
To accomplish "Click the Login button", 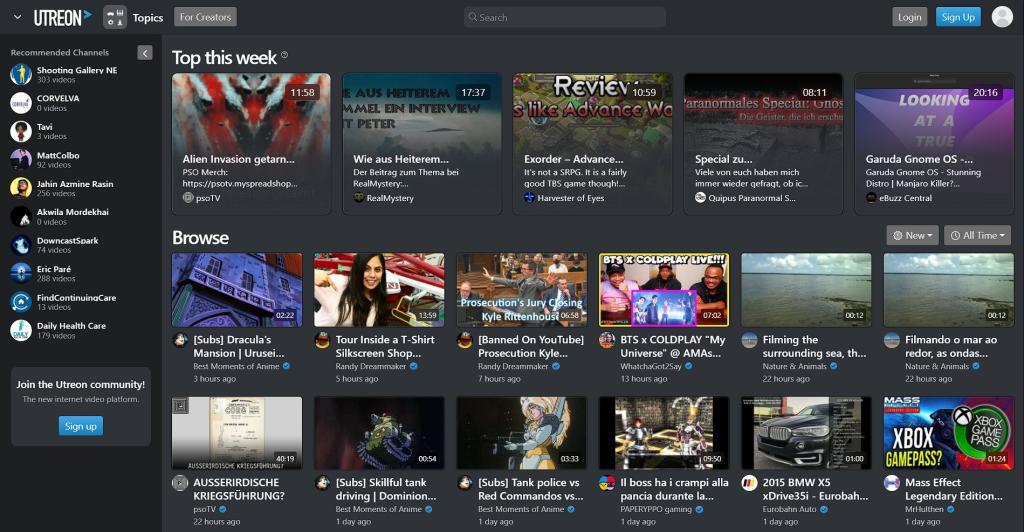I will pyautogui.click(x=909, y=17).
